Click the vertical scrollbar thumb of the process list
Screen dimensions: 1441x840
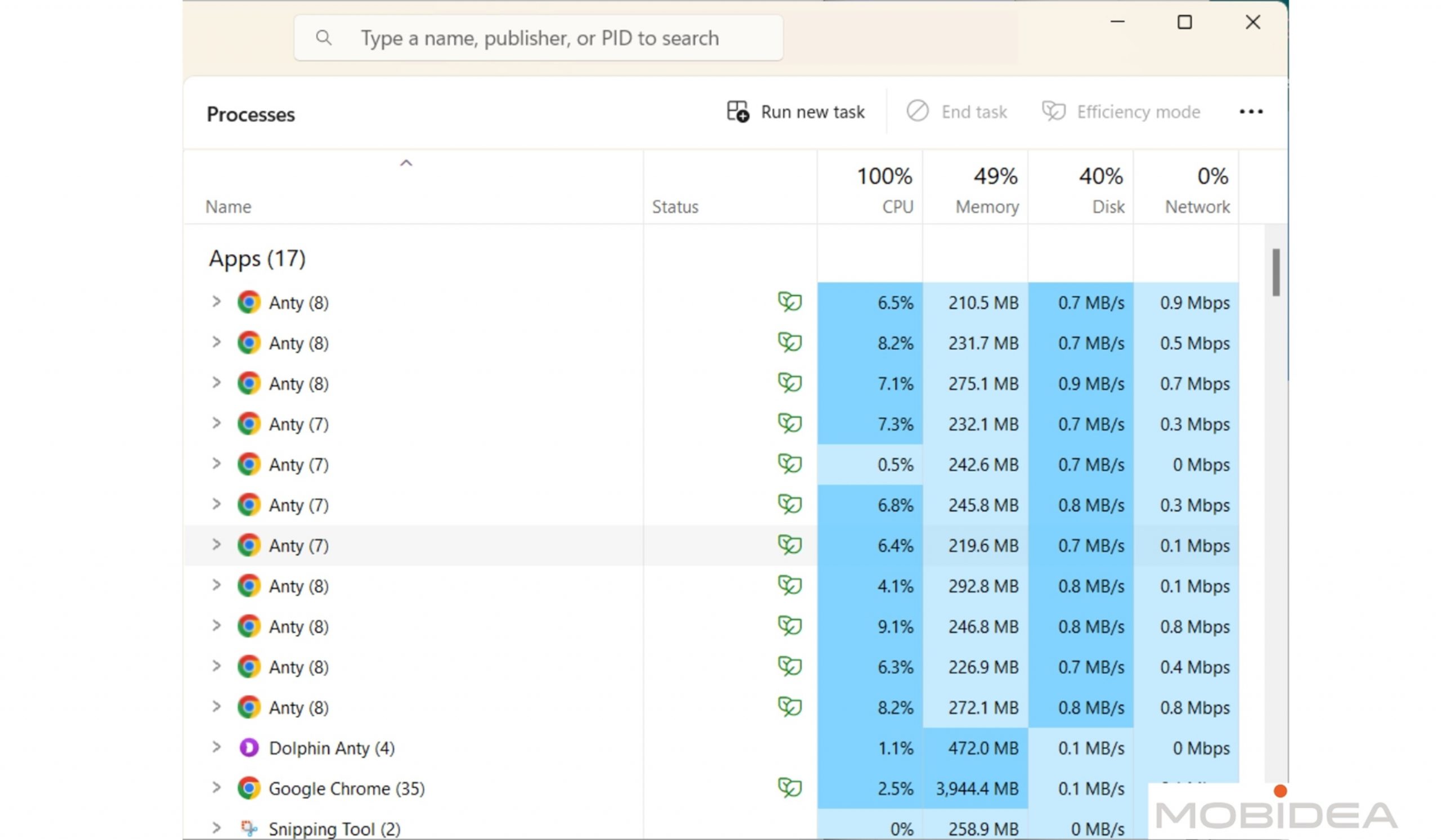pyautogui.click(x=1276, y=272)
